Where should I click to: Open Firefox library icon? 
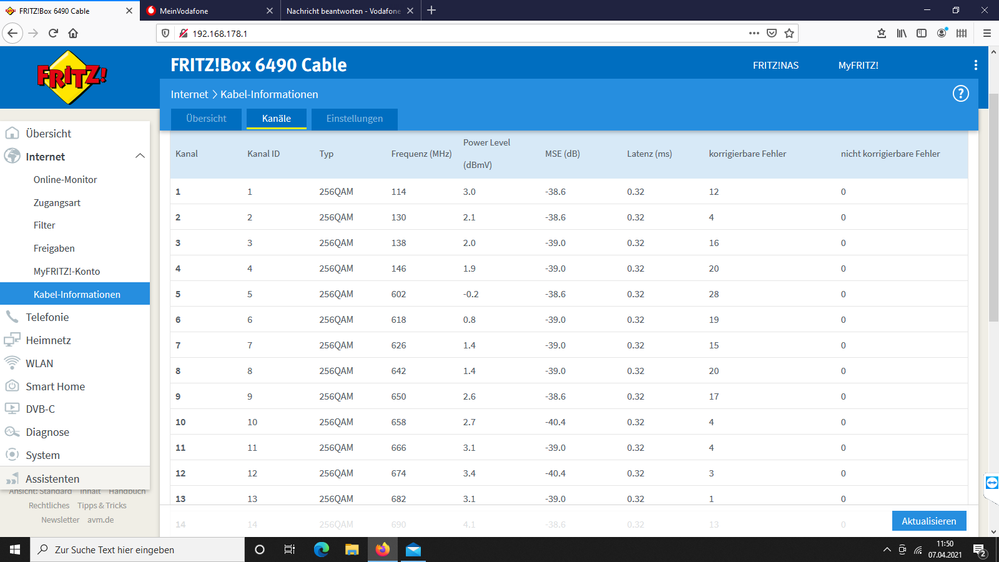point(902,33)
